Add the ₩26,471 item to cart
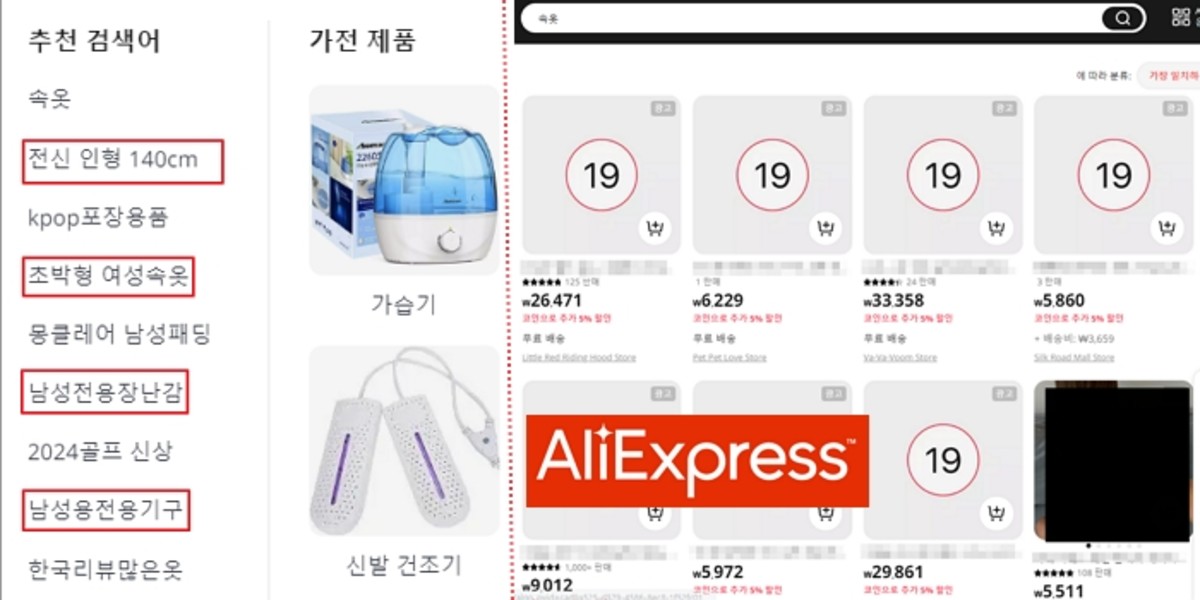This screenshot has height=600, width=1200. (x=654, y=229)
